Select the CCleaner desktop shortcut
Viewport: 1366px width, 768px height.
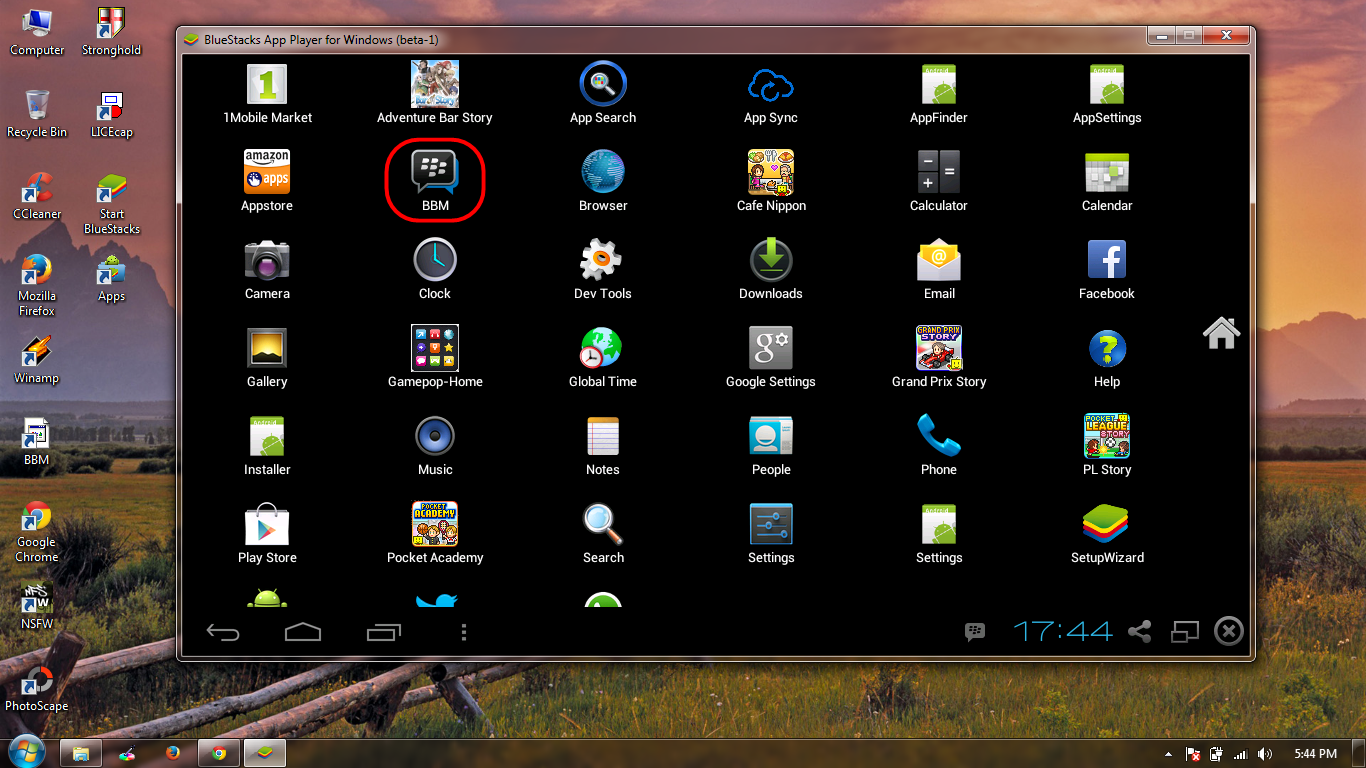[37, 196]
